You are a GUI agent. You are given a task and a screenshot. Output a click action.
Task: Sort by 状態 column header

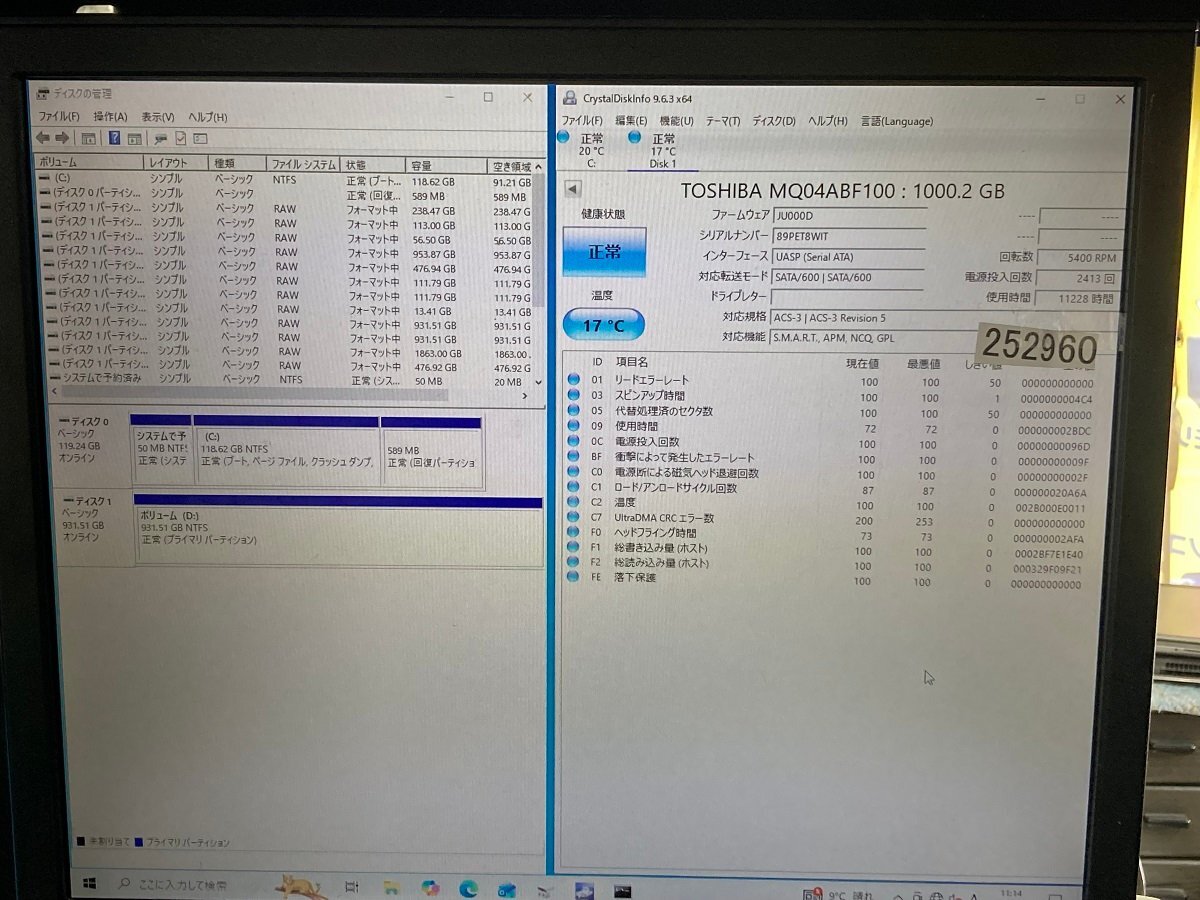[371, 164]
